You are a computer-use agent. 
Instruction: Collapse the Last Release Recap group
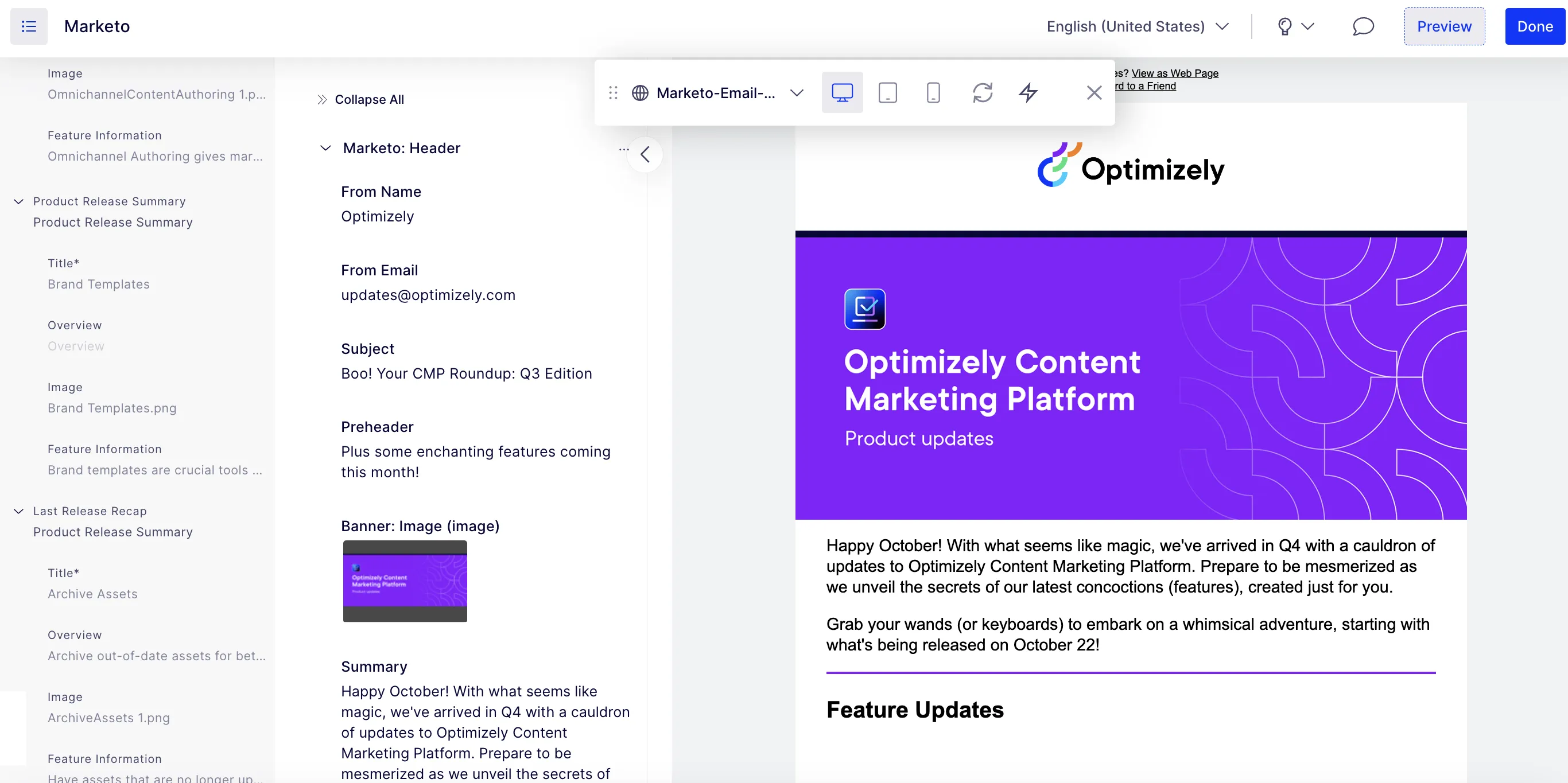(19, 511)
